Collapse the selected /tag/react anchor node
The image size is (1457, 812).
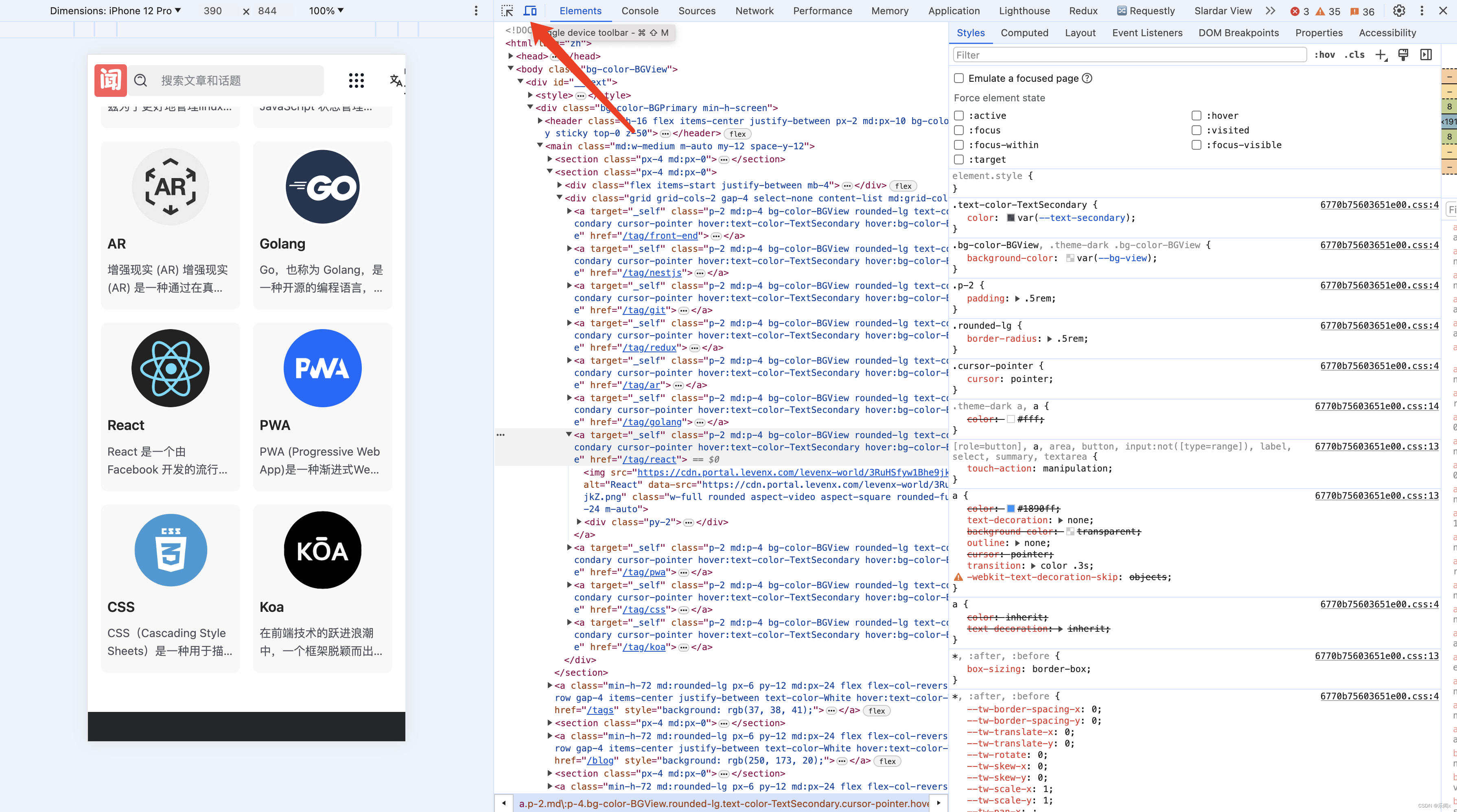[x=569, y=435]
